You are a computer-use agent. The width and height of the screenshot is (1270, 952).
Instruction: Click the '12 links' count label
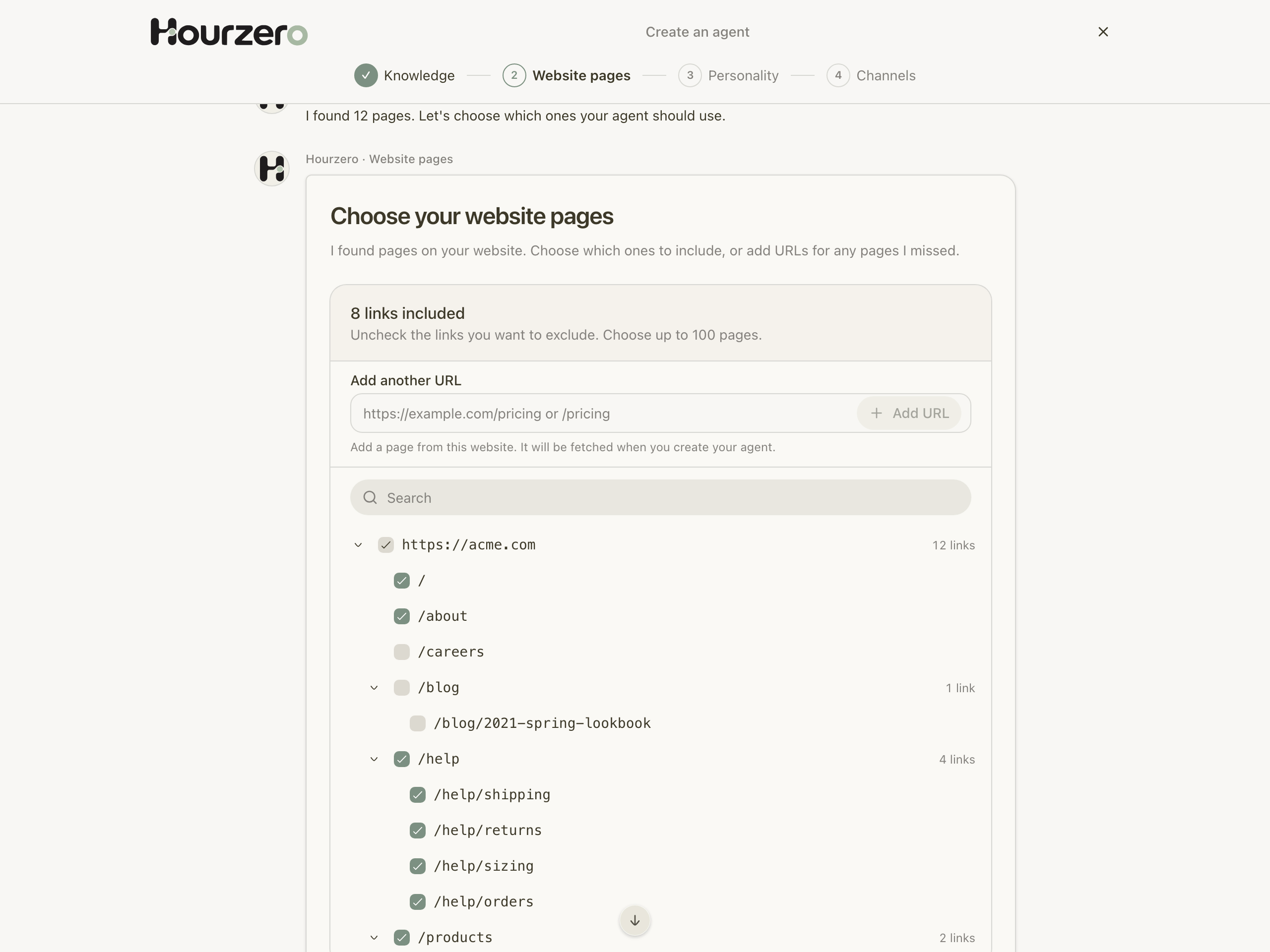(x=953, y=545)
